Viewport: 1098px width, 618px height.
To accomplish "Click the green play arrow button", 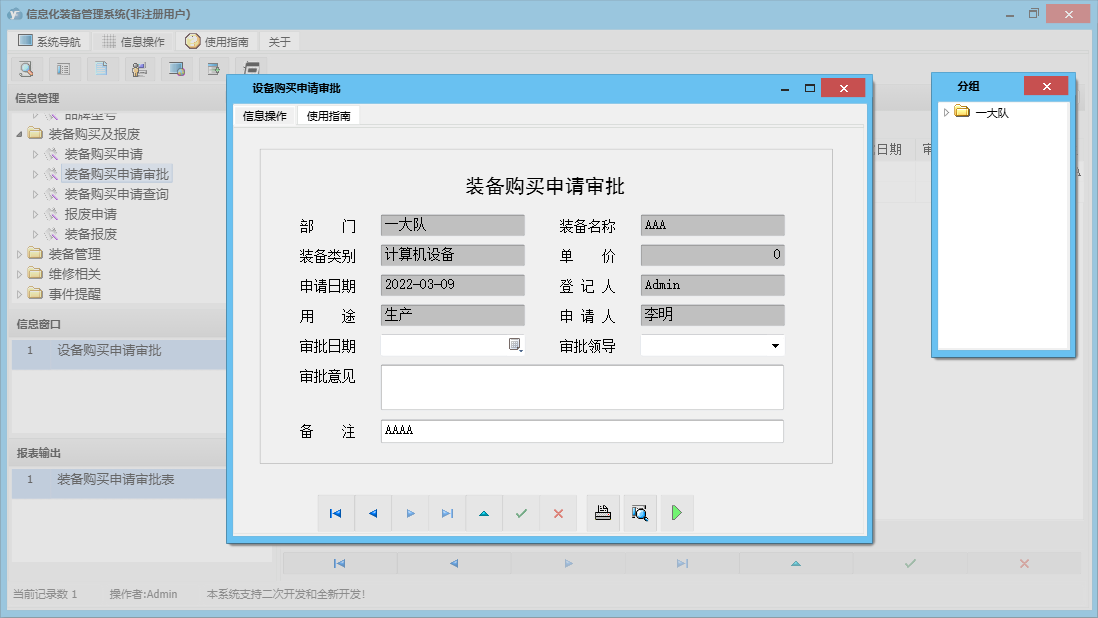I will click(x=677, y=513).
